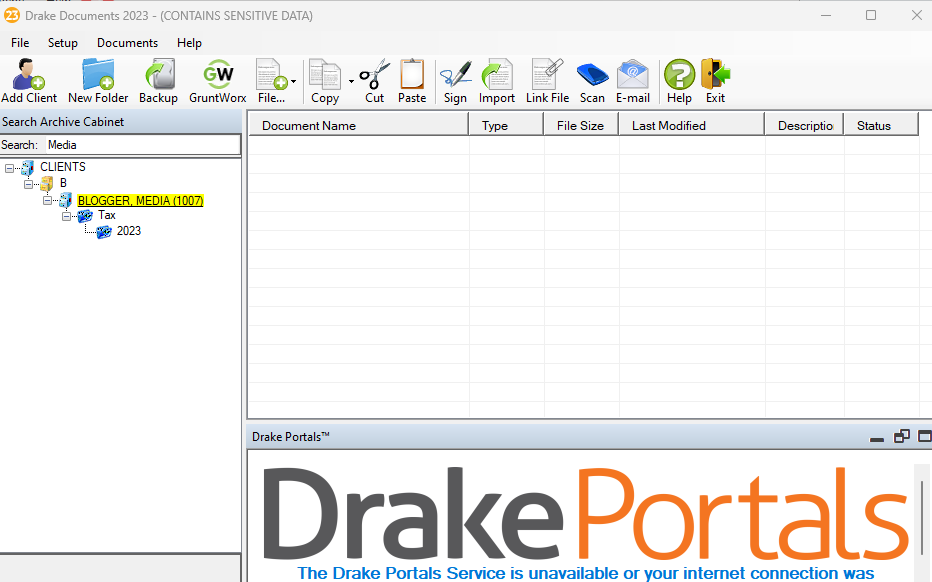Viewport: 932px width, 582px height.
Task: Open the File... dropdown arrow
Action: click(293, 81)
